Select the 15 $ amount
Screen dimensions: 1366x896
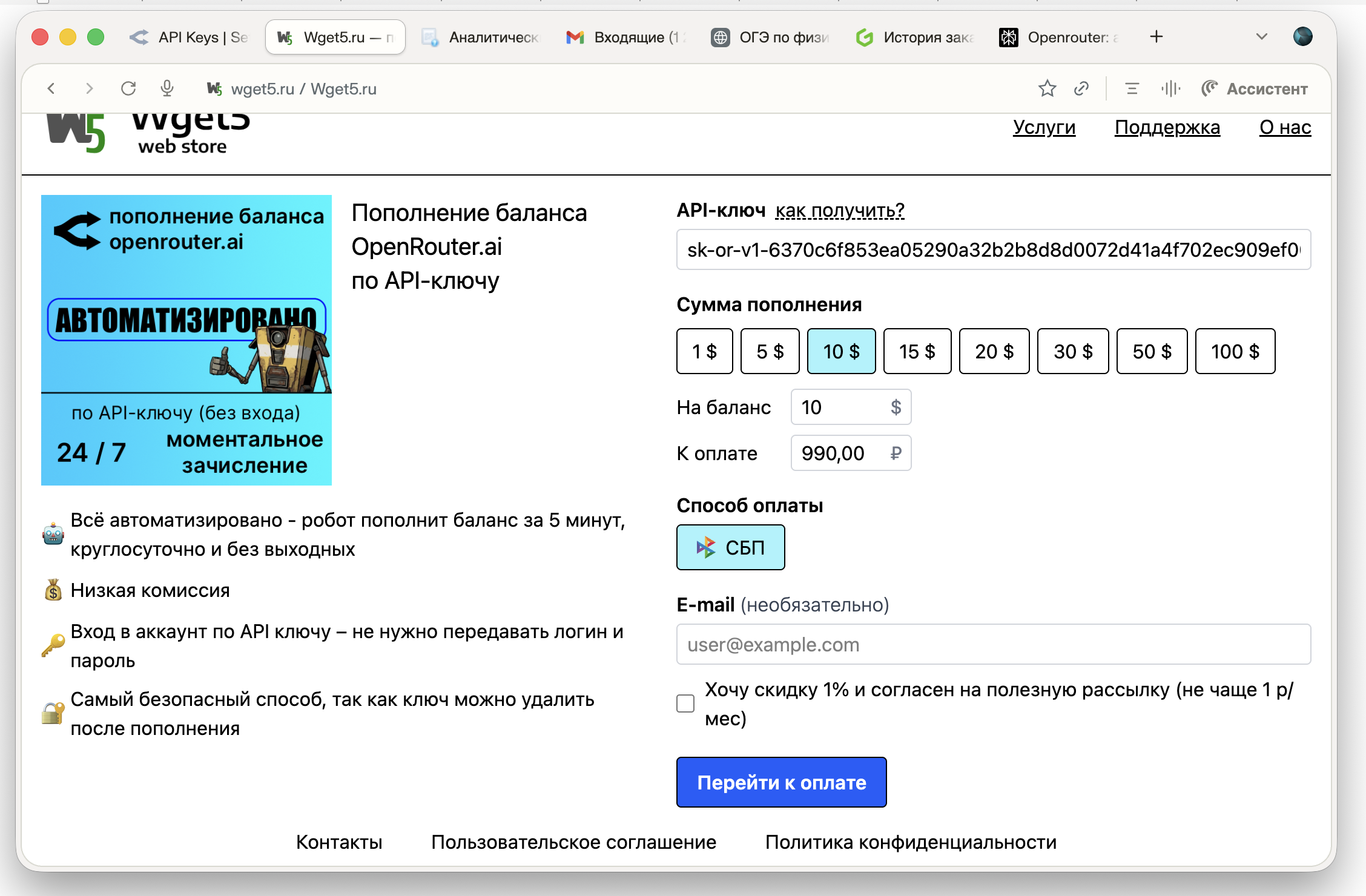coord(917,351)
